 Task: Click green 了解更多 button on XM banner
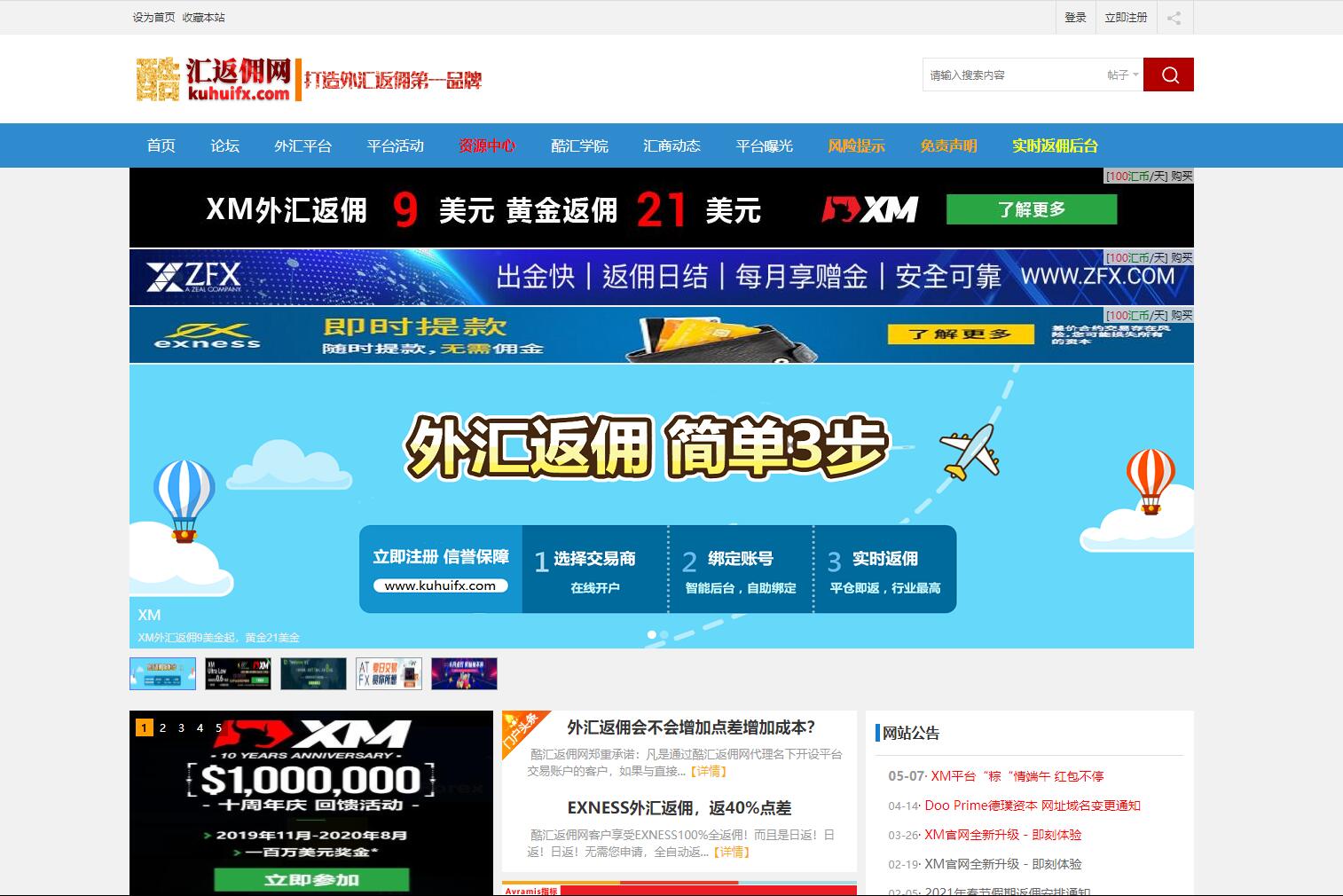pyautogui.click(x=1032, y=209)
